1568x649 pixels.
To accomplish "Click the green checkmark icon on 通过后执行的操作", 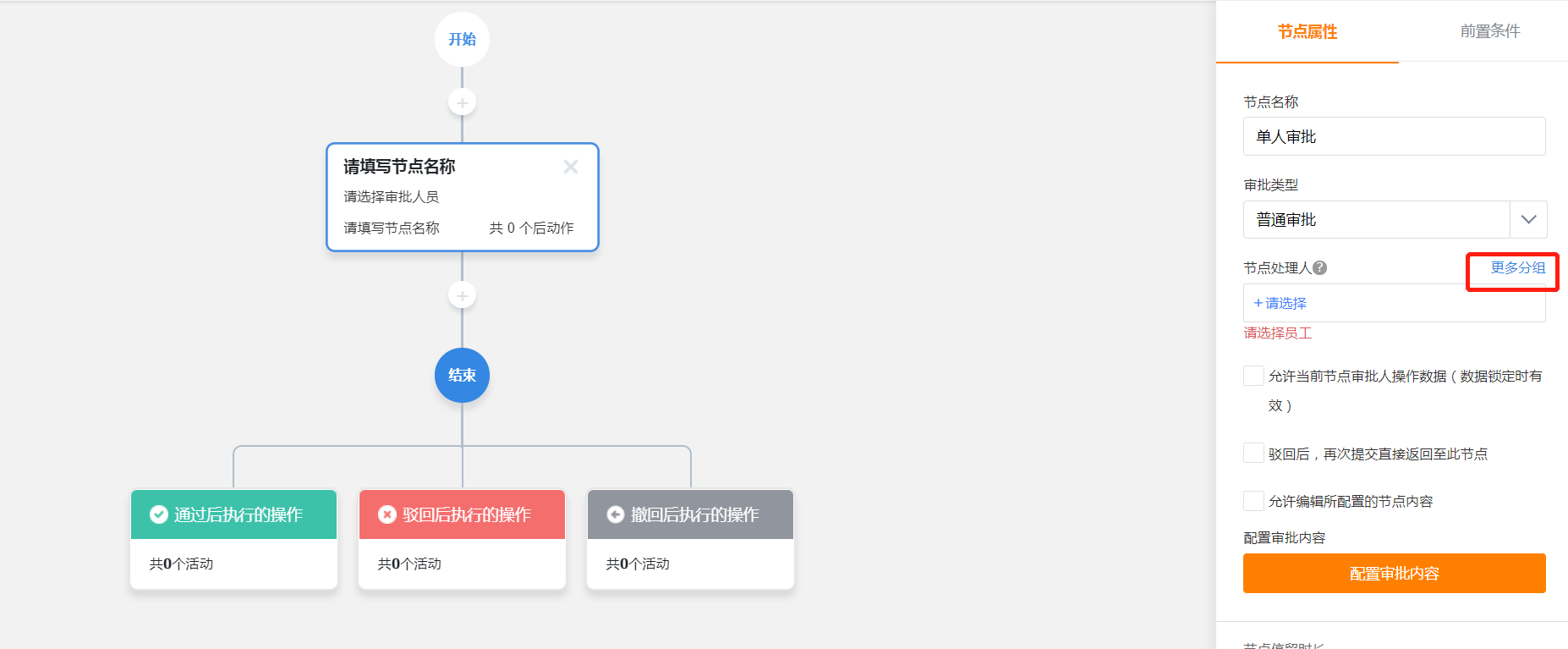I will click(158, 514).
